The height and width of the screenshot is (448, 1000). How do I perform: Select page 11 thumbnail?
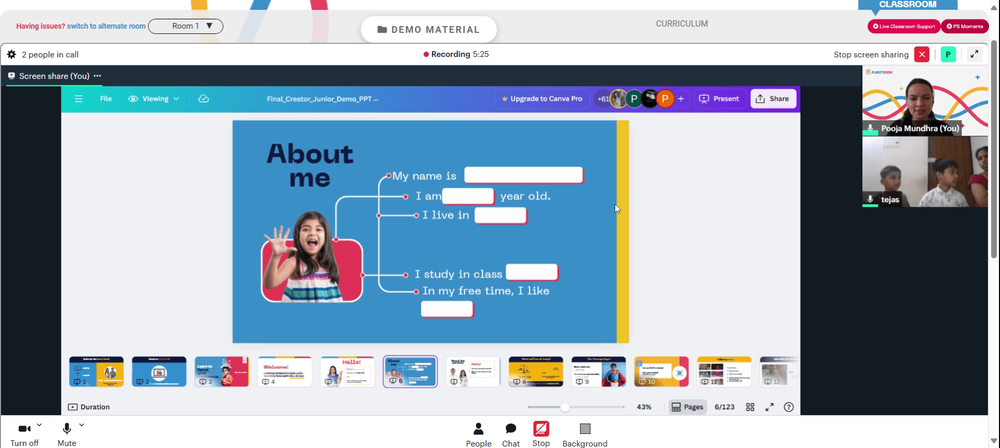click(x=724, y=371)
